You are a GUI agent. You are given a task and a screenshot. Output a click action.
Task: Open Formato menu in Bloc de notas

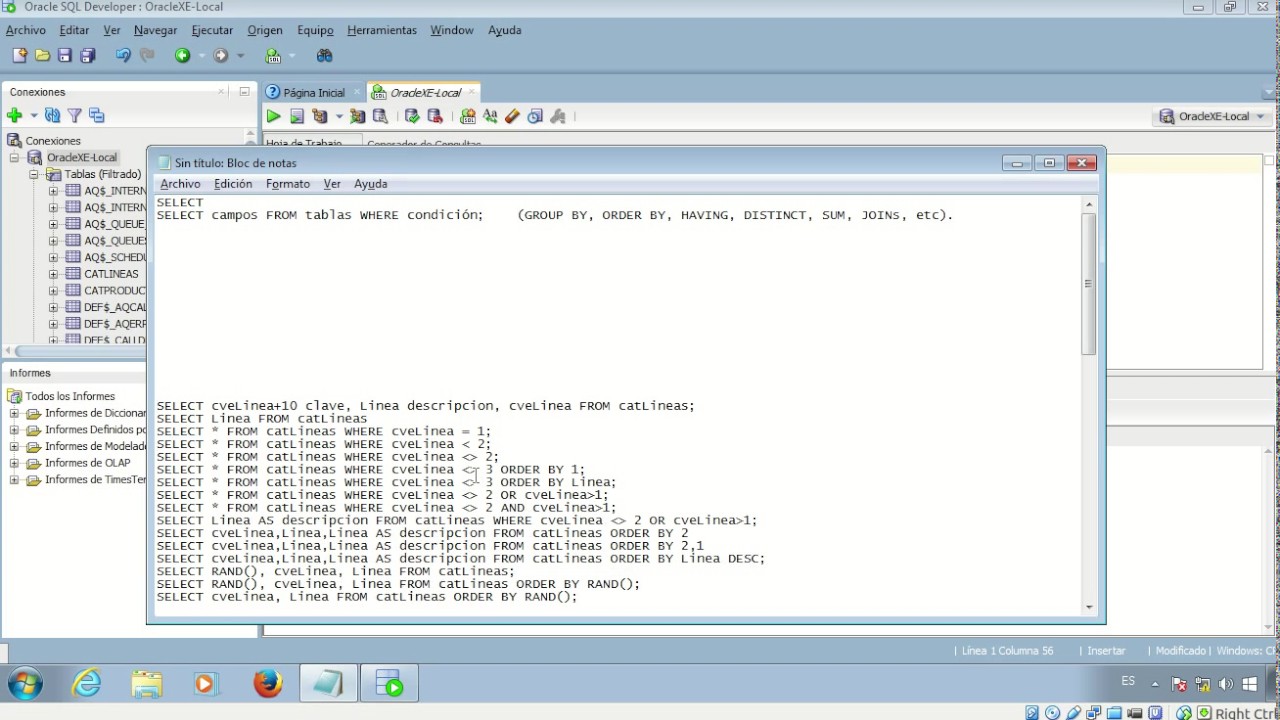tap(288, 184)
